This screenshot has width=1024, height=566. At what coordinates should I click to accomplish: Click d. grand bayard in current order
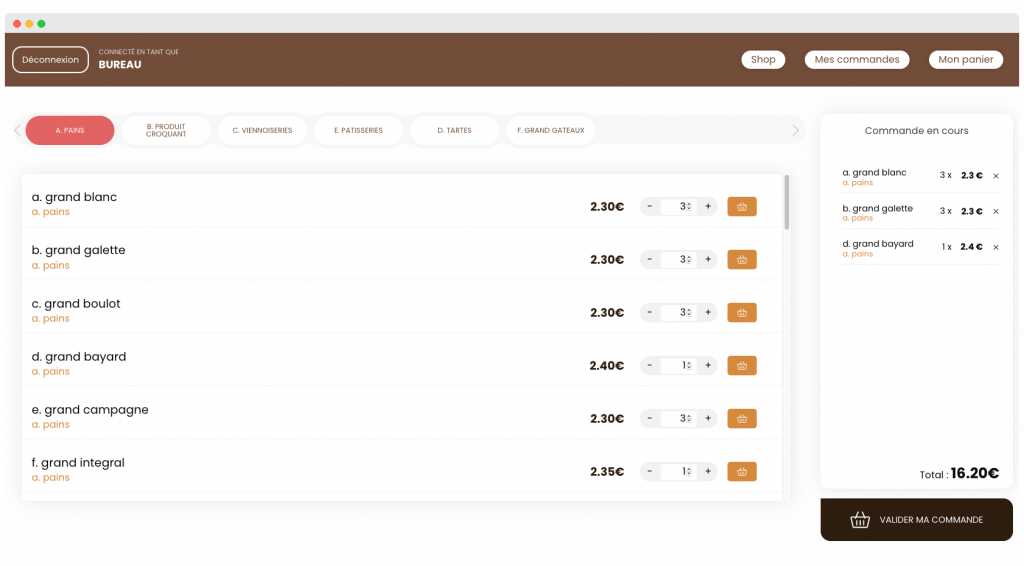pos(878,244)
